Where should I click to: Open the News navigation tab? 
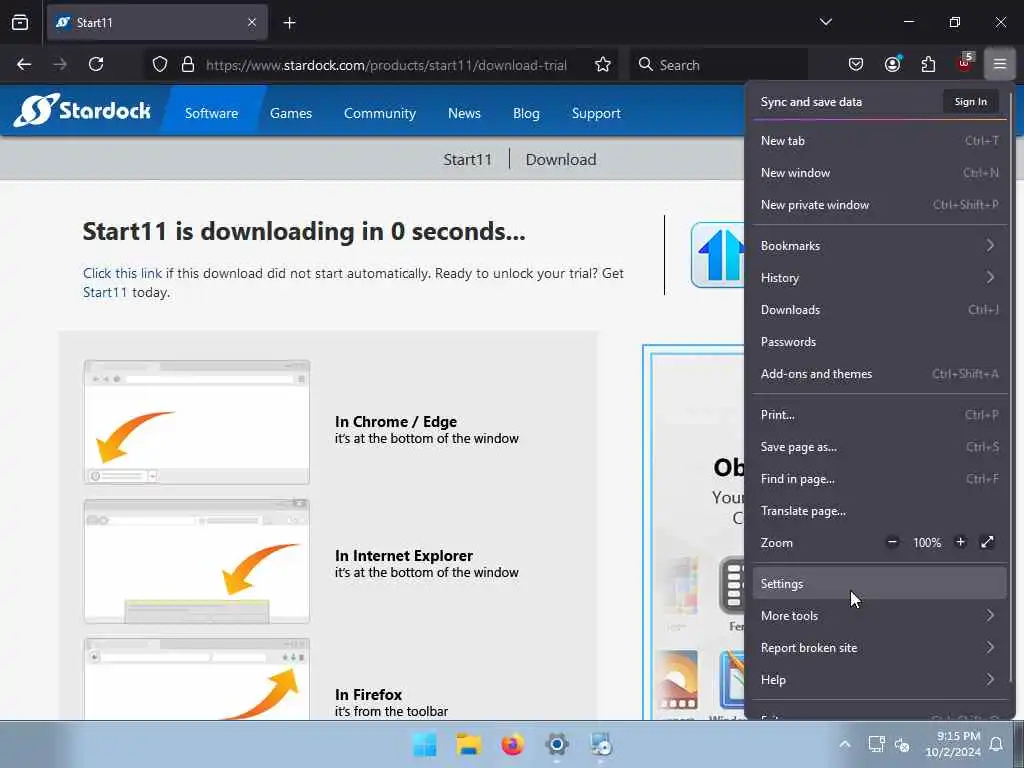click(x=464, y=113)
